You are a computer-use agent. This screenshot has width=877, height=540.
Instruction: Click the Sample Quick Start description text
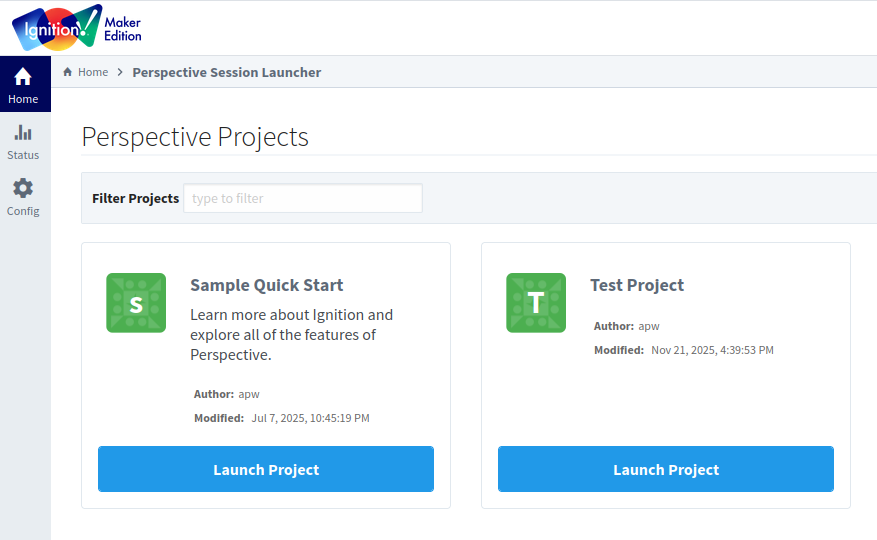point(291,334)
